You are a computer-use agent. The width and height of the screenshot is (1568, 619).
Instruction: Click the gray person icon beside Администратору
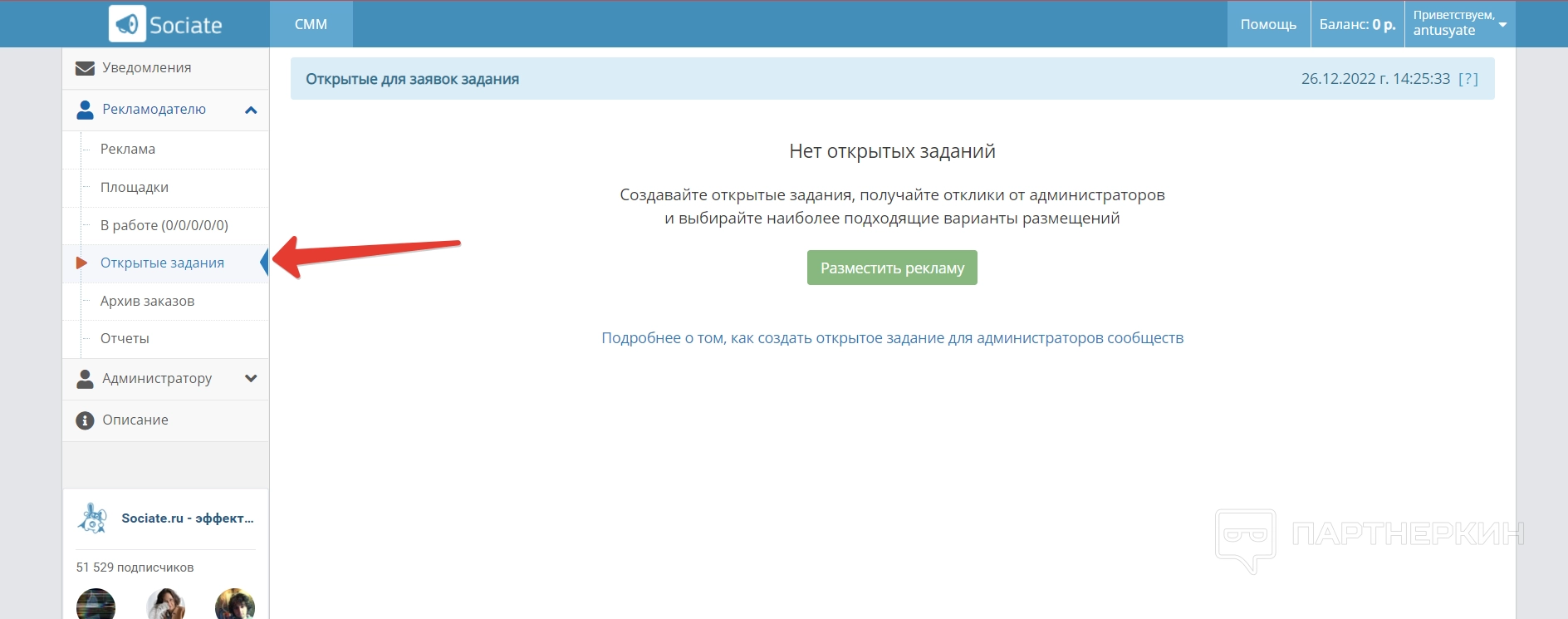click(x=85, y=379)
